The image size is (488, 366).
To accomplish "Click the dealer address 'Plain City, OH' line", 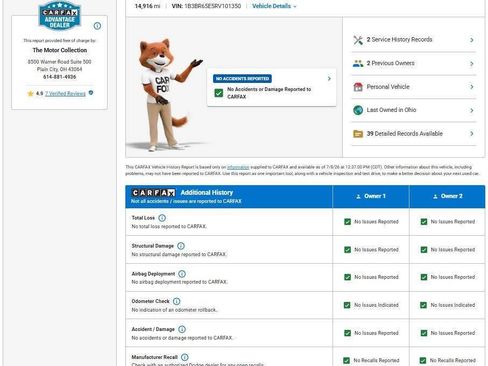I will (x=60, y=69).
